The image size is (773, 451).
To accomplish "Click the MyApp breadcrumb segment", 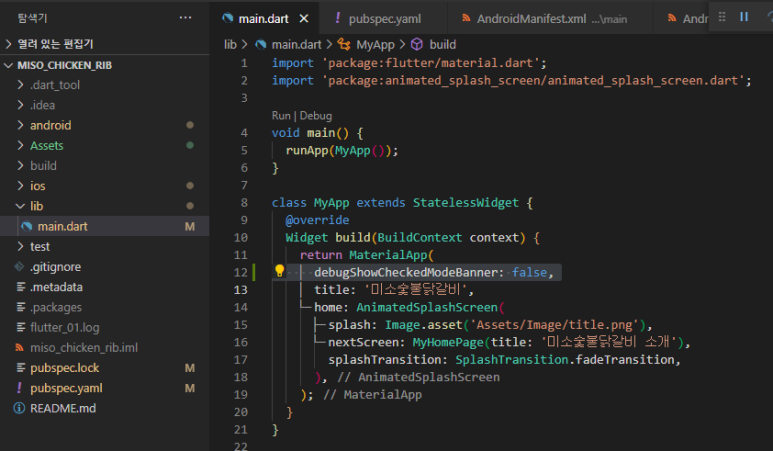I will (x=375, y=44).
